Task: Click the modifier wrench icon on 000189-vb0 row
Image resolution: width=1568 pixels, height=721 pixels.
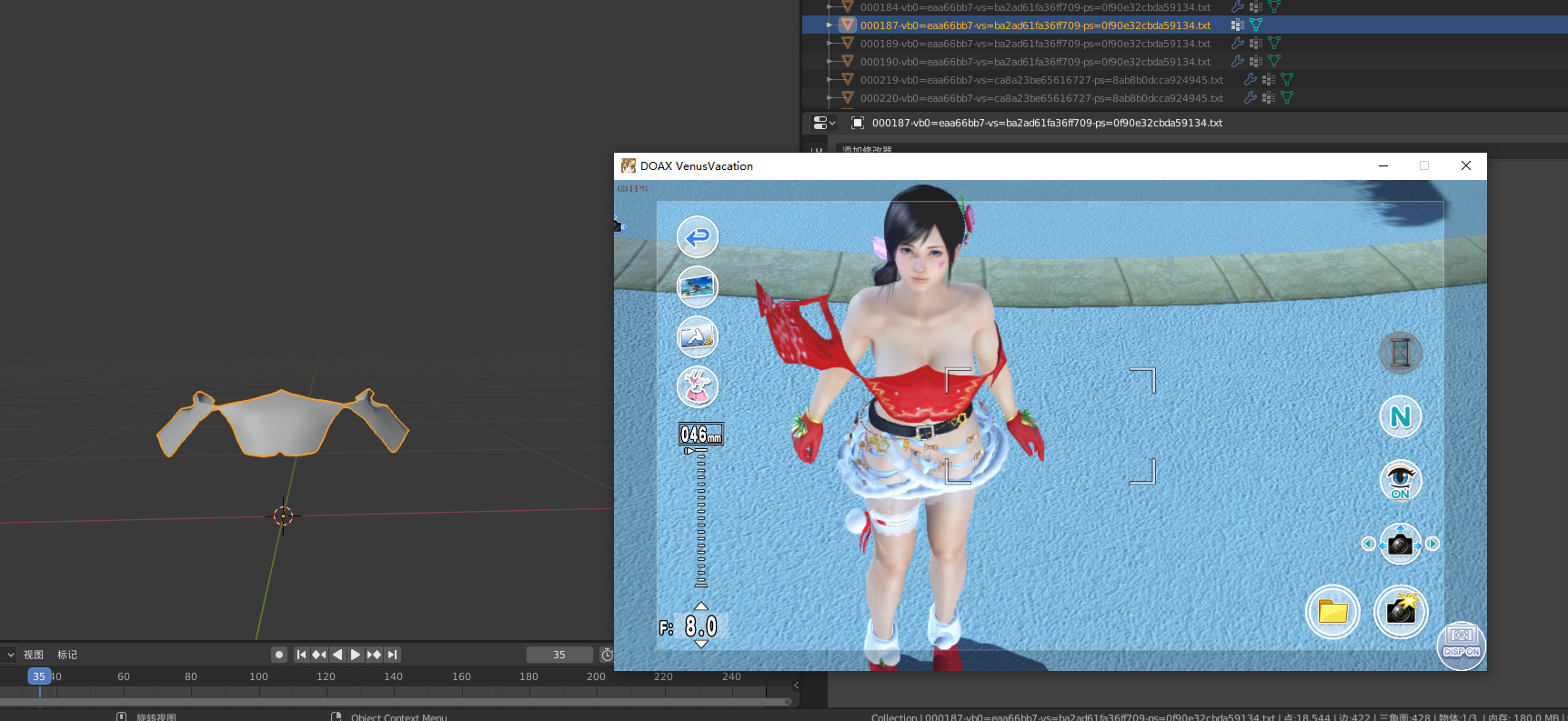Action: (1238, 44)
